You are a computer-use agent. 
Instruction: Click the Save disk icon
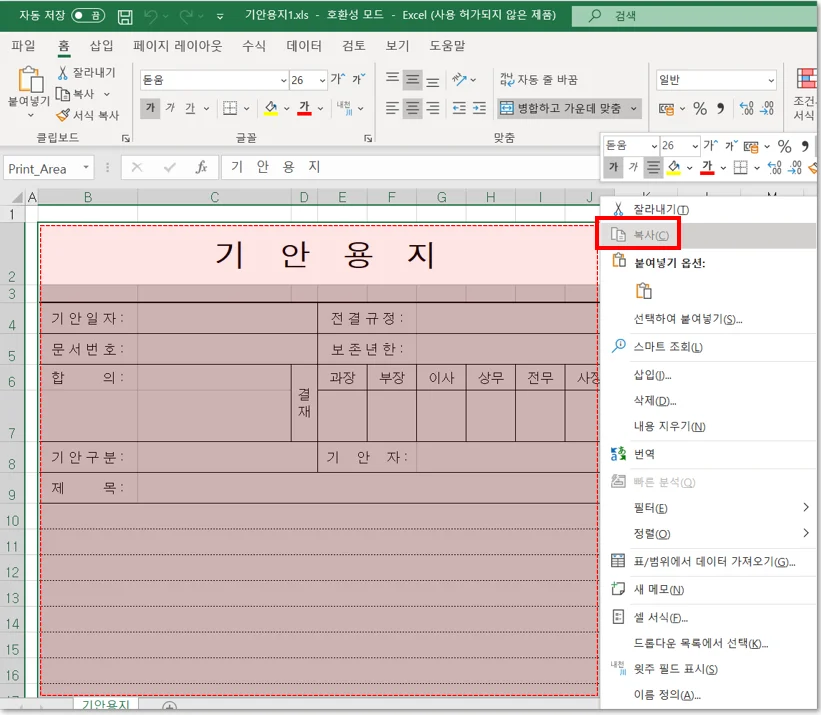click(125, 17)
